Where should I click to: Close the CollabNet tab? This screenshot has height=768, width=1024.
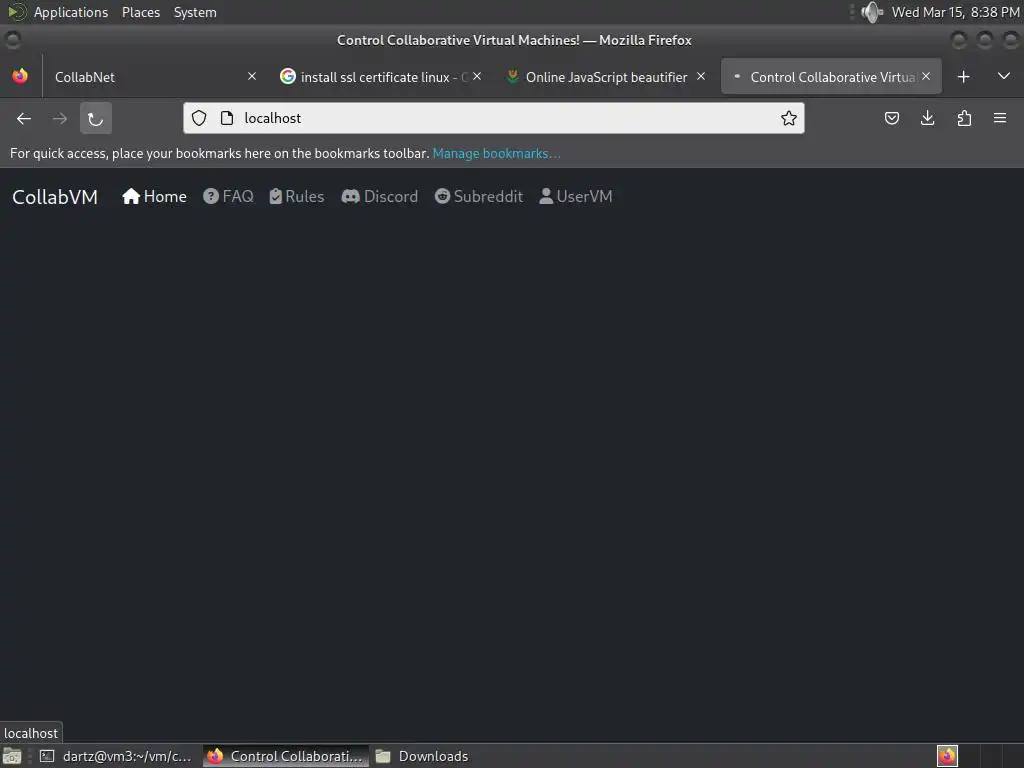252,76
